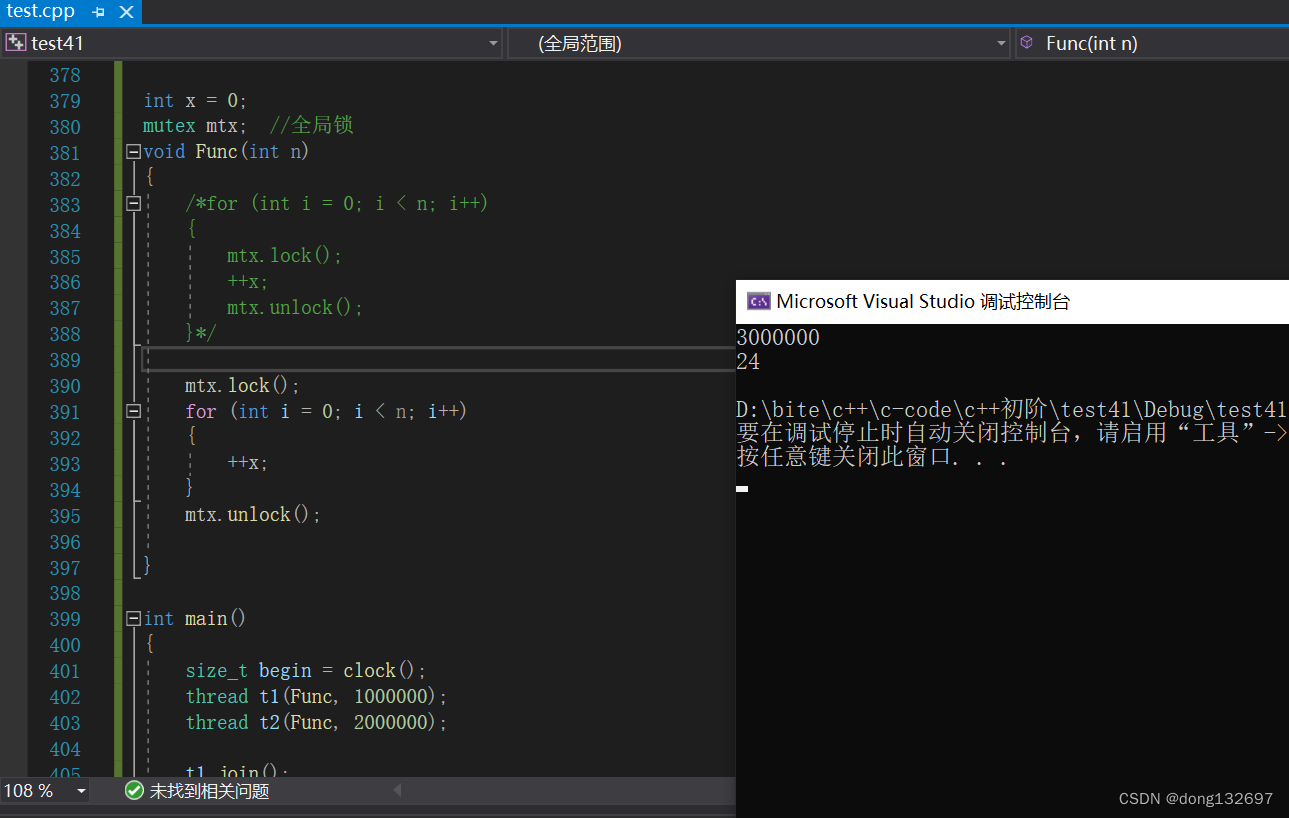Open the 108 % zoom level dropdown
The height and width of the screenshot is (818, 1289).
click(x=81, y=791)
